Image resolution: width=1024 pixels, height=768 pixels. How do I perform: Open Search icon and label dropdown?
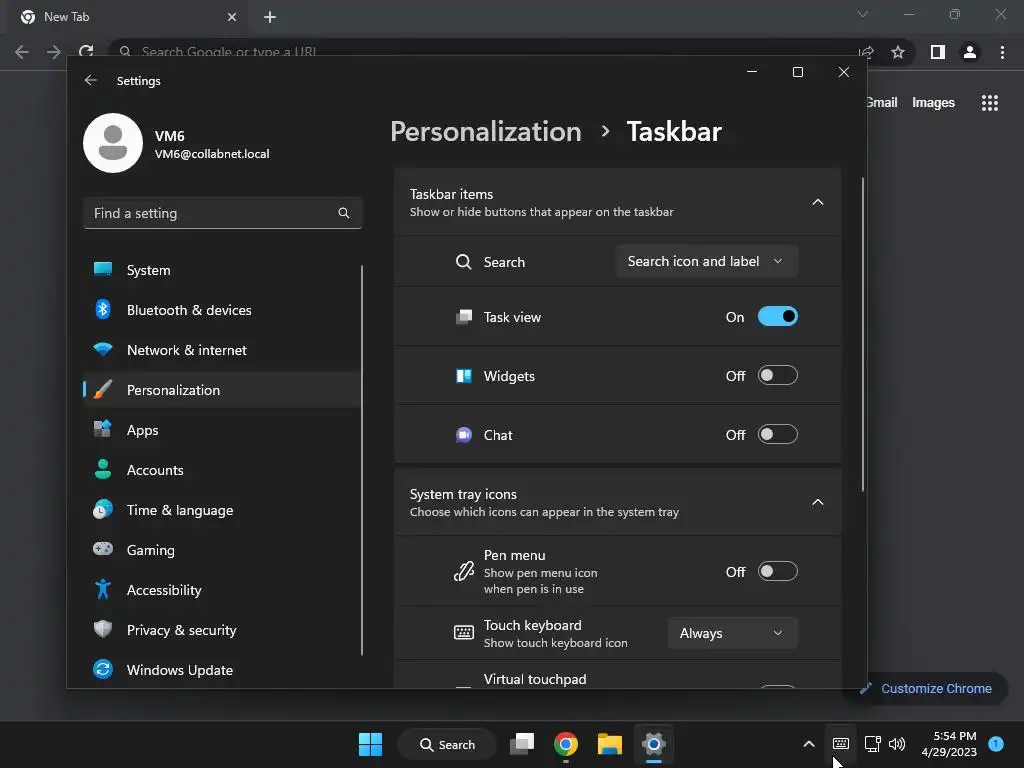tap(706, 261)
